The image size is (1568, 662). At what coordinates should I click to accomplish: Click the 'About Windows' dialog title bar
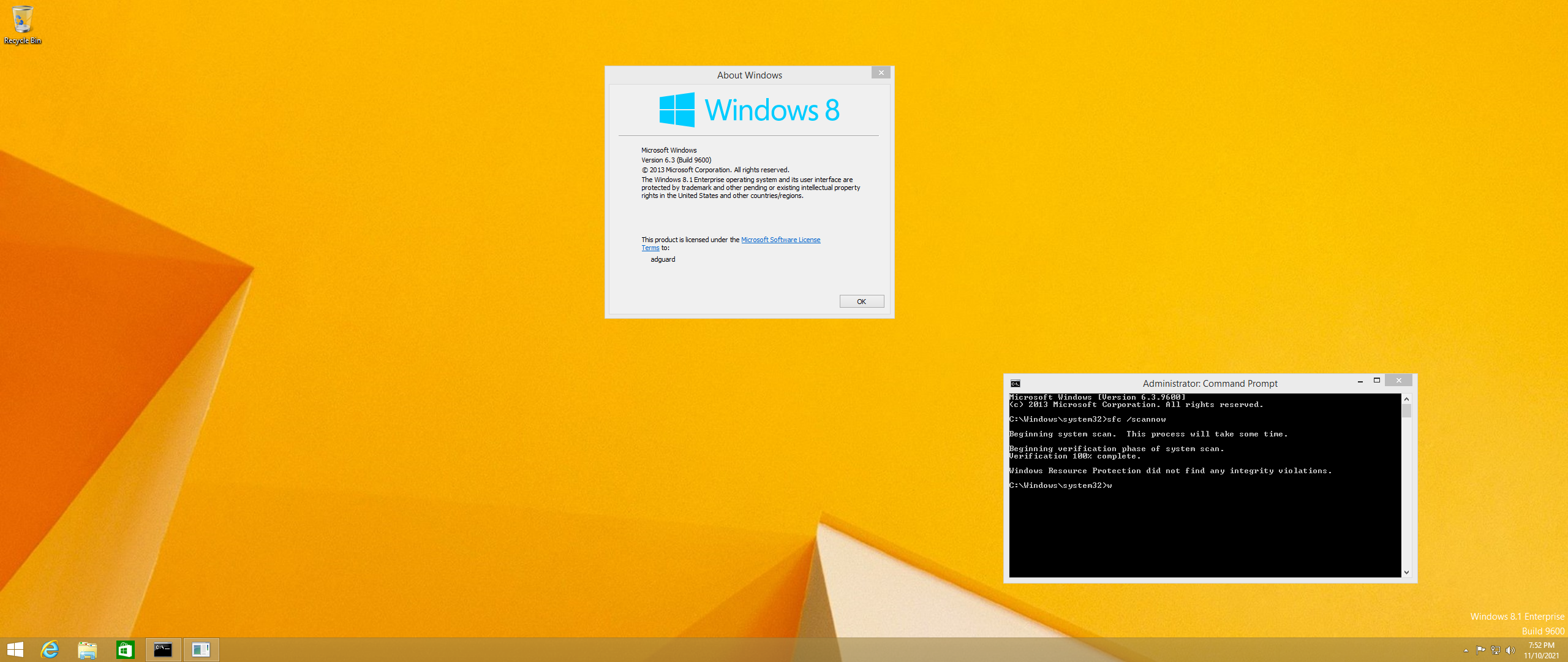coord(750,75)
